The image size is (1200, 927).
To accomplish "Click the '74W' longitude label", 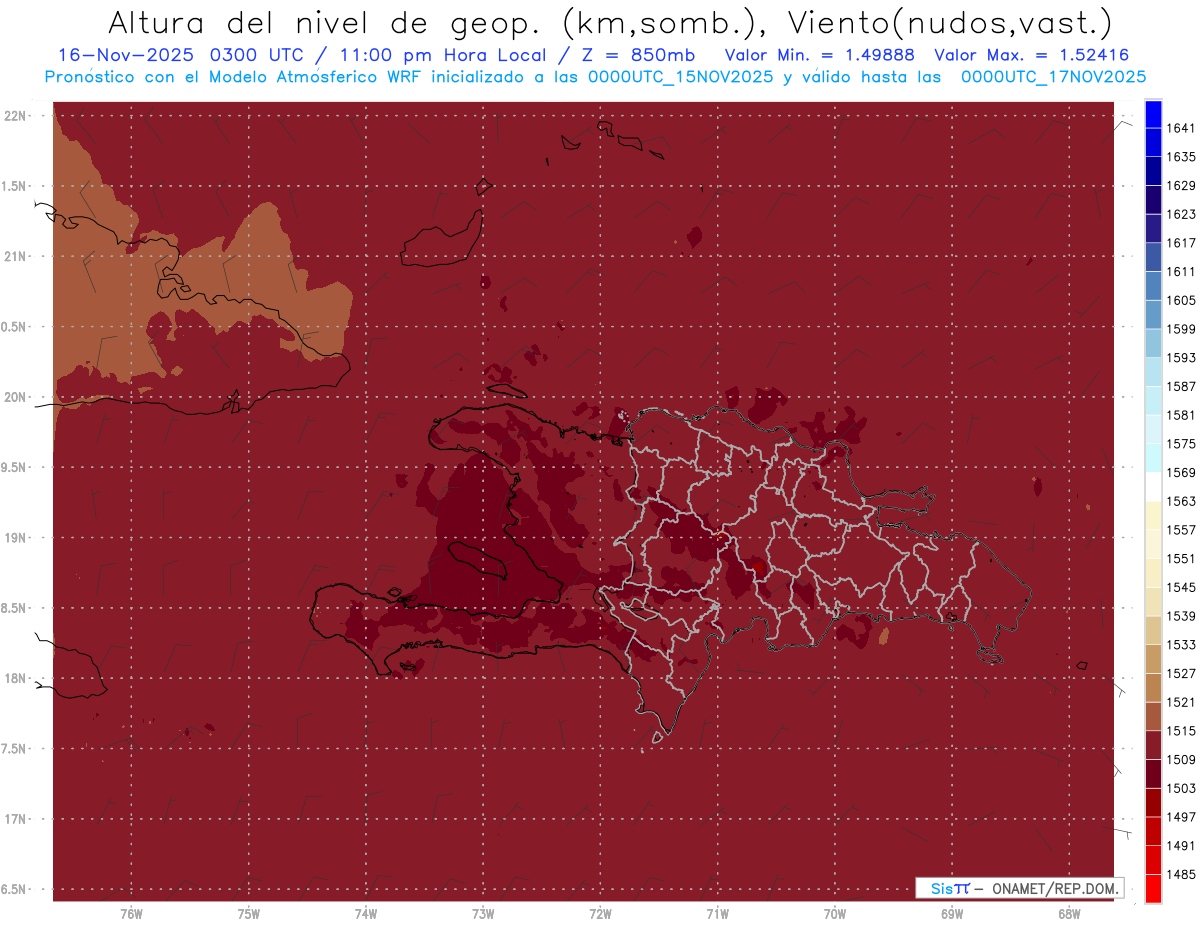I will 366,913.
